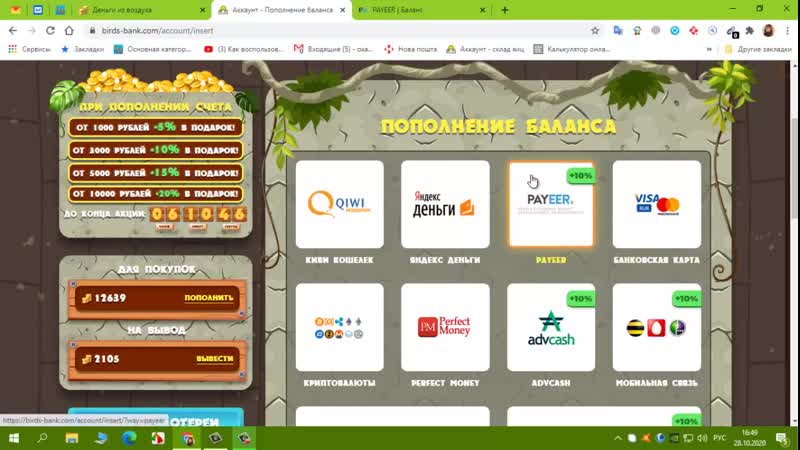Open the Сервисы apps bookmark
The height and width of the screenshot is (450, 800).
(x=30, y=49)
